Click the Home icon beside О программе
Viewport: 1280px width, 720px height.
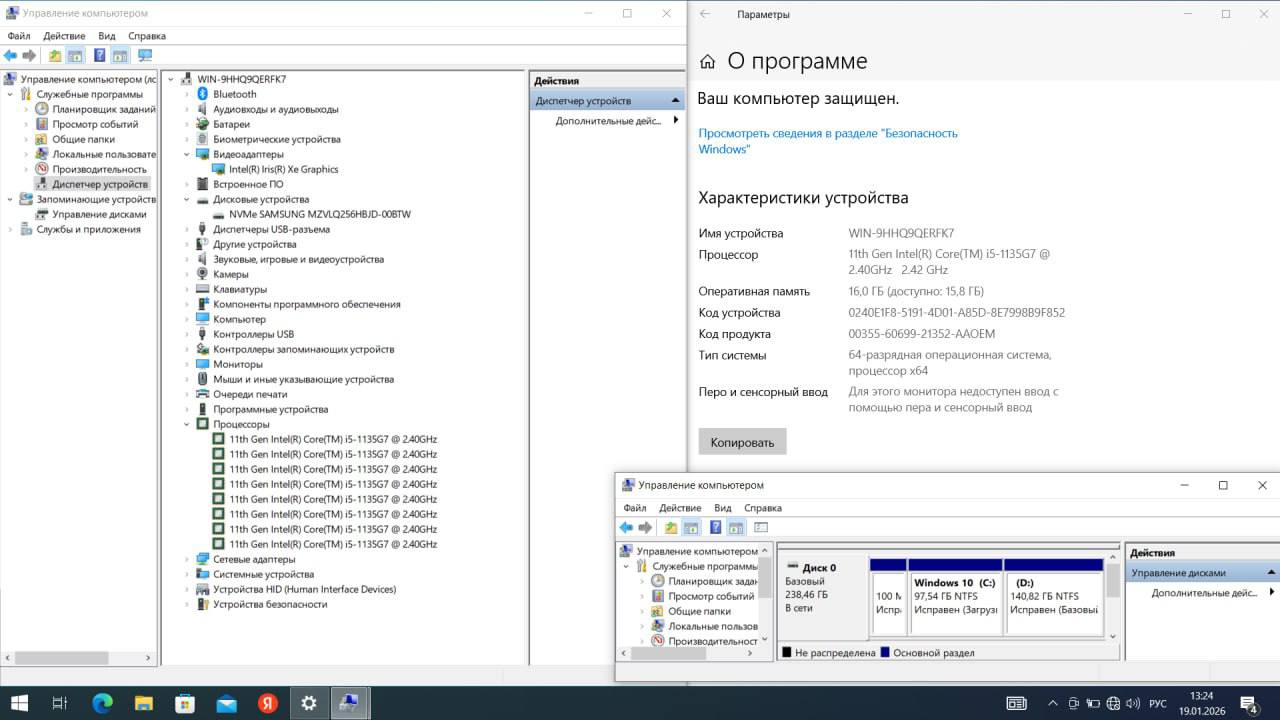[x=708, y=62]
